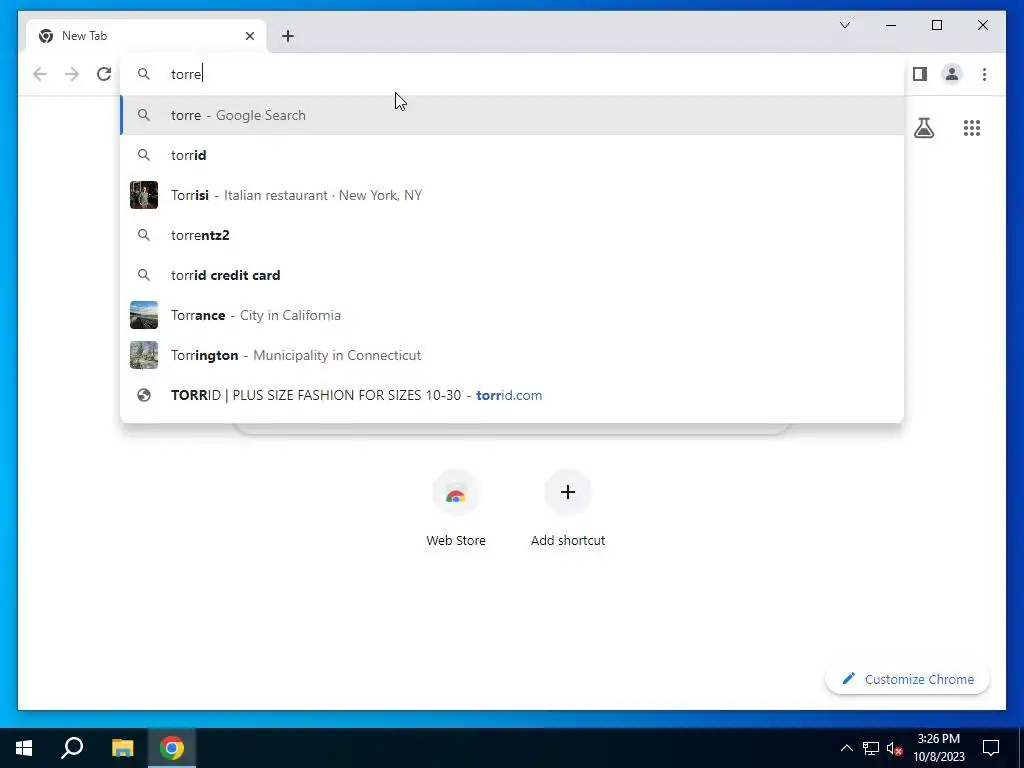
Task: Click the muted volume tray icon
Action: pos(895,748)
